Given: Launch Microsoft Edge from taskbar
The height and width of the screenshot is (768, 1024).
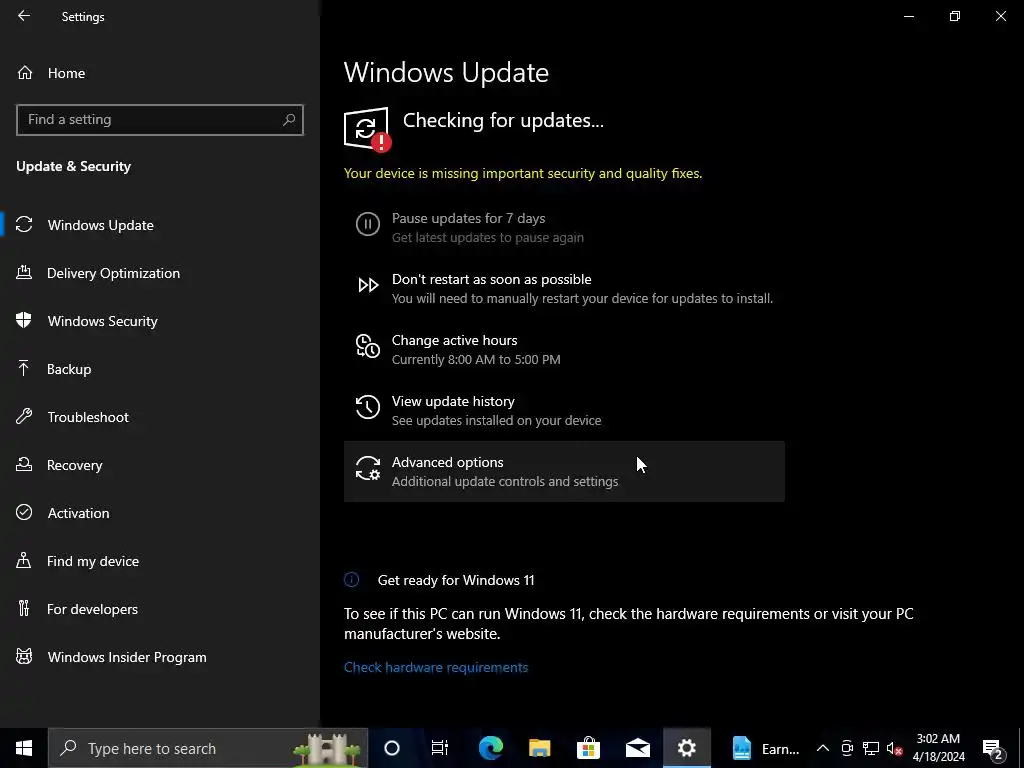Looking at the screenshot, I should (490, 748).
